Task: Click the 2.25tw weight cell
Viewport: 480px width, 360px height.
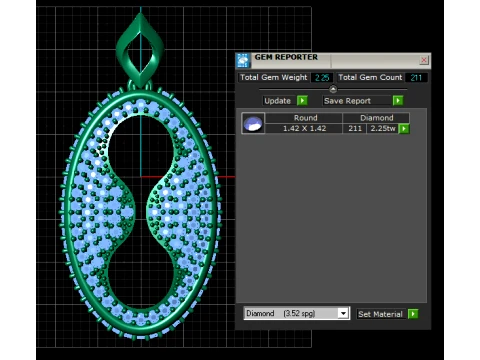Action: coord(383,128)
